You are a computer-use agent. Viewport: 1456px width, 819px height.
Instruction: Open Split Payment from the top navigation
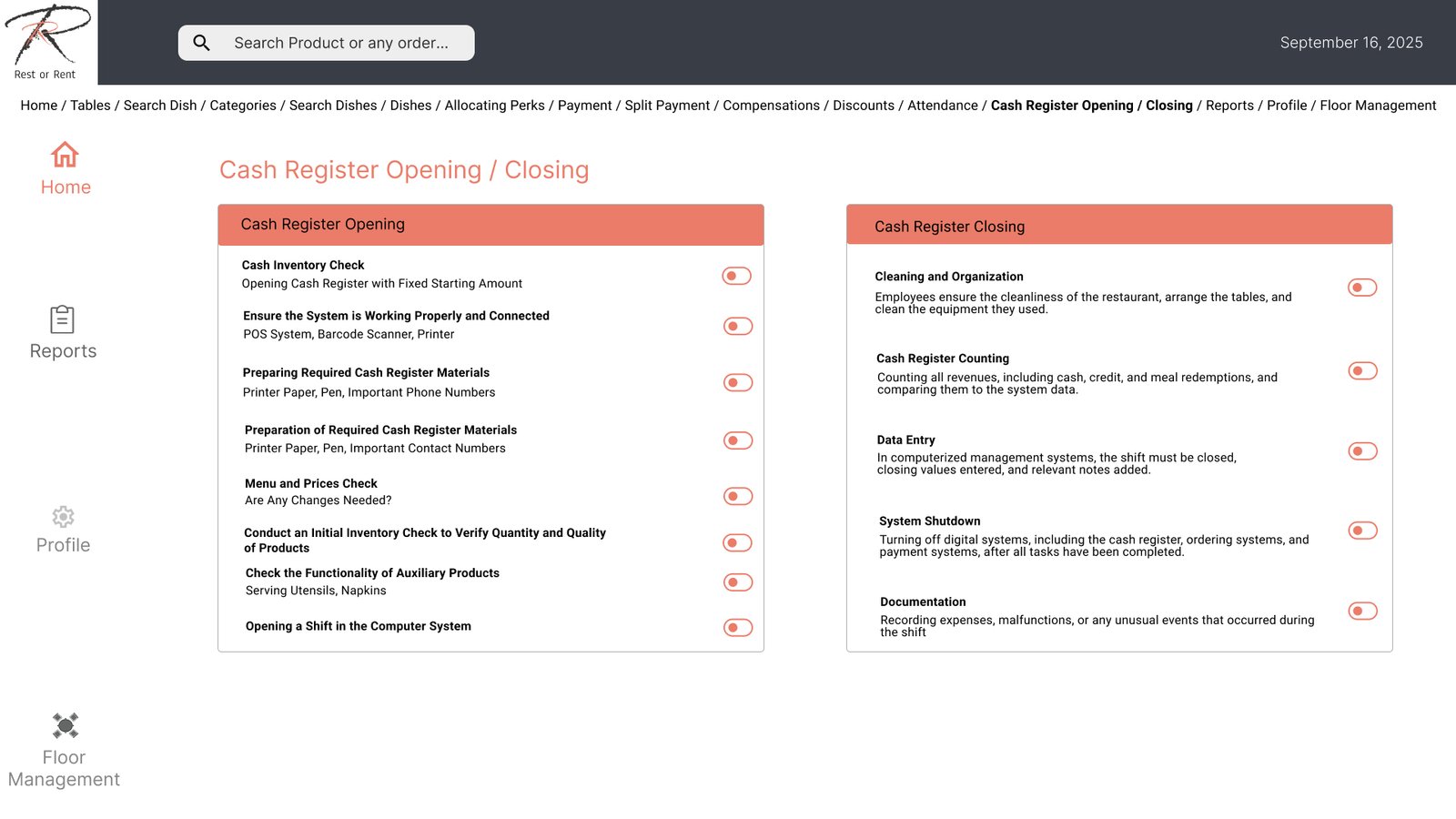667,106
